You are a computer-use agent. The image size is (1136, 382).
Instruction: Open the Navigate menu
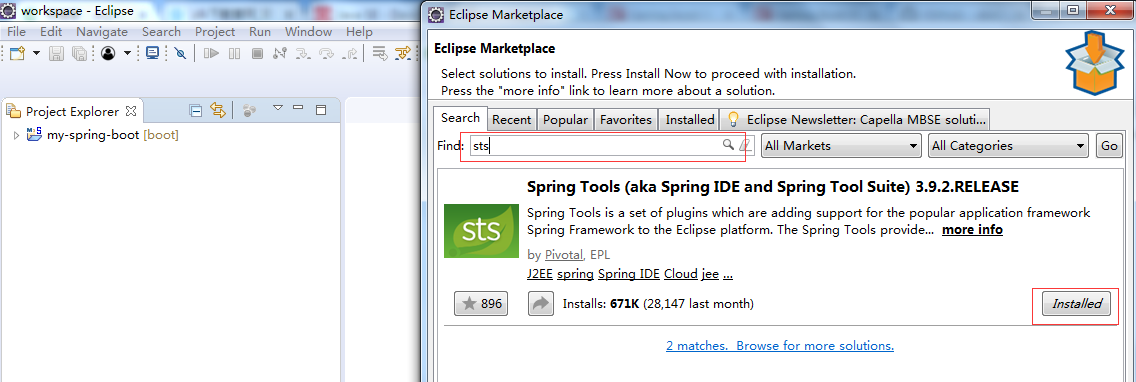tap(102, 32)
